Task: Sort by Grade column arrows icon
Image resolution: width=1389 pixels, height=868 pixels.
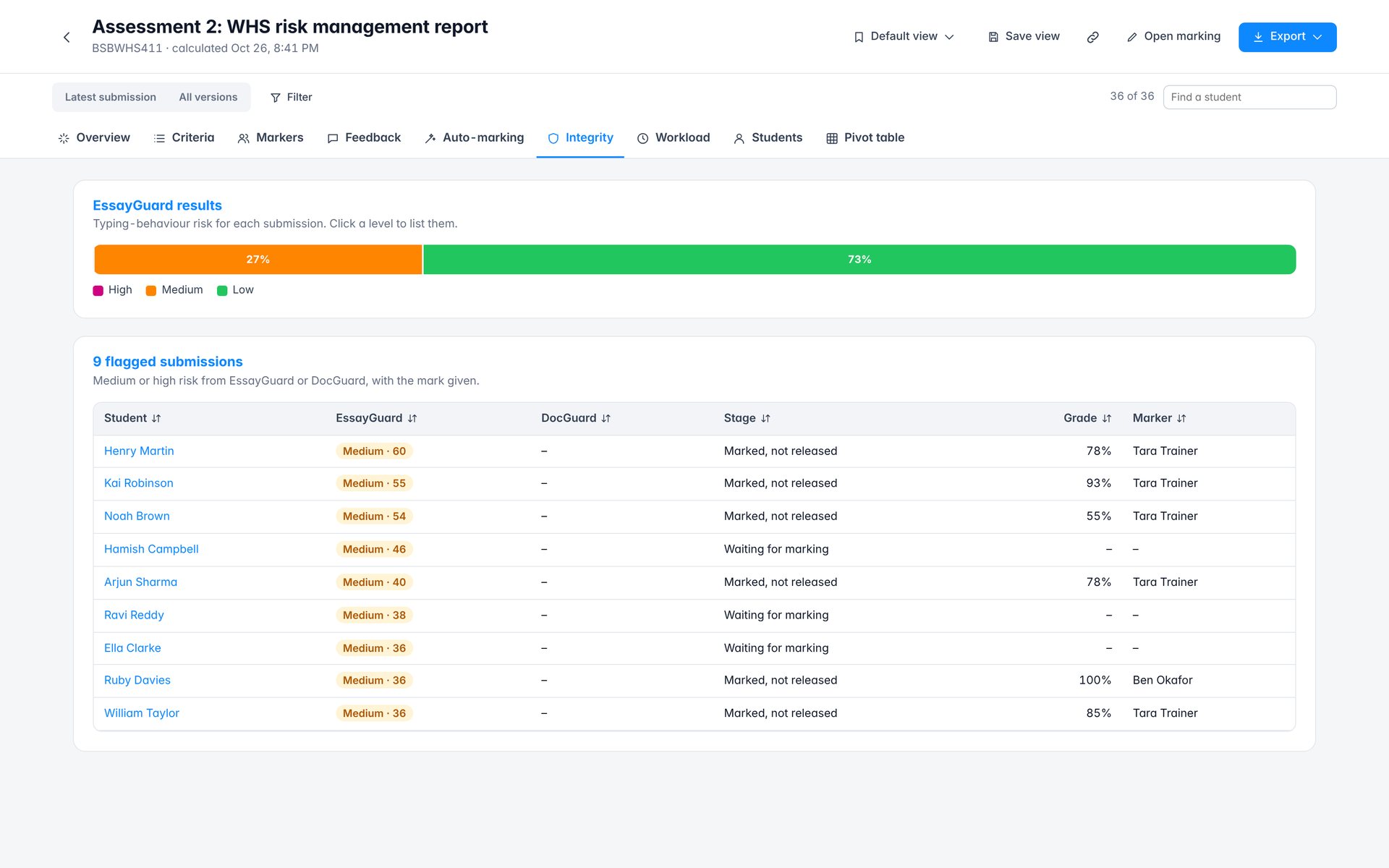Action: 1107,418
